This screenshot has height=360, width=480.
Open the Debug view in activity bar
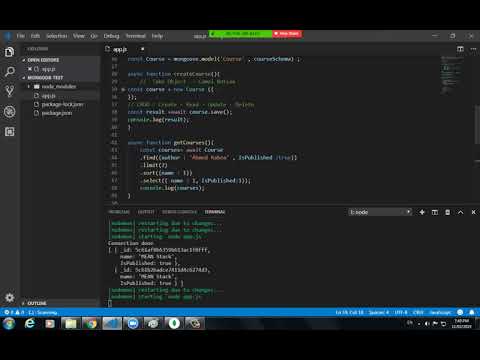(9, 111)
